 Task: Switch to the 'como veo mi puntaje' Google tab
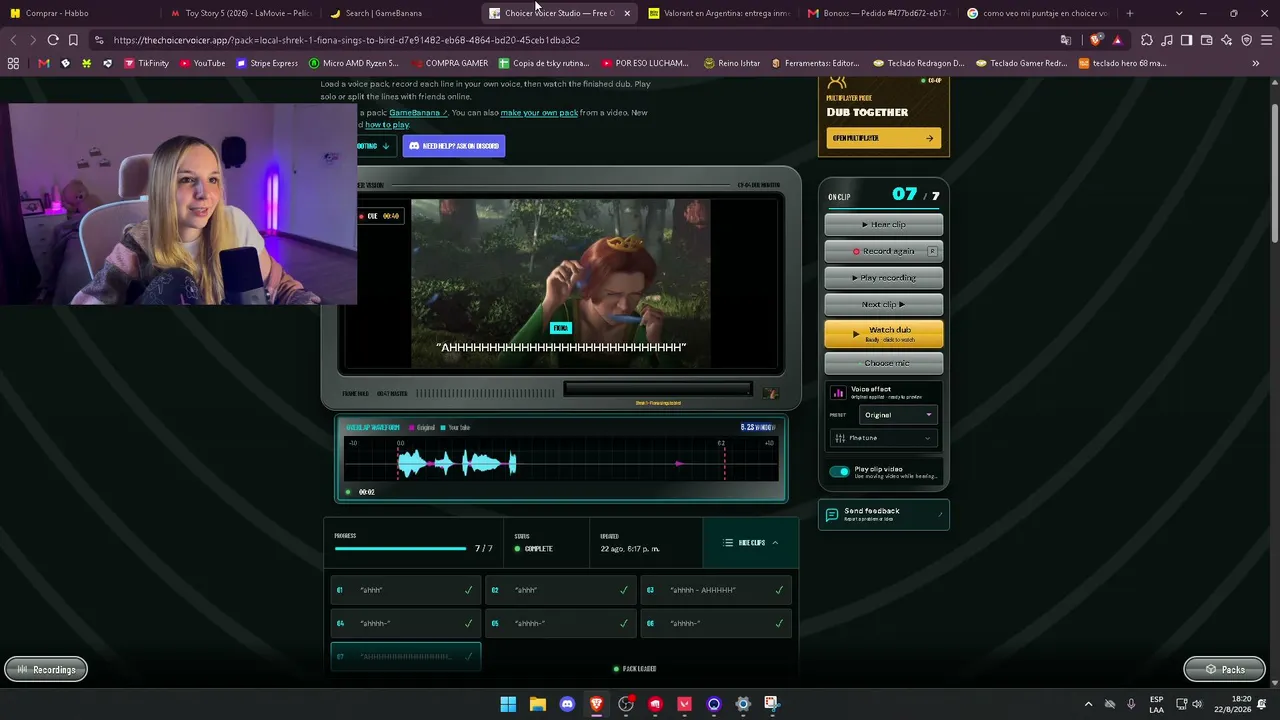point(1038,13)
